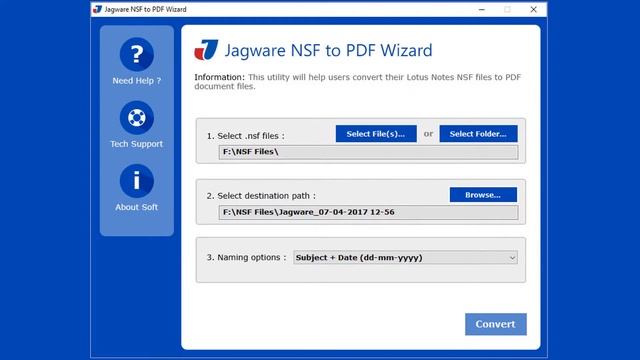
Task: Open the About Soft info icon
Action: click(137, 181)
